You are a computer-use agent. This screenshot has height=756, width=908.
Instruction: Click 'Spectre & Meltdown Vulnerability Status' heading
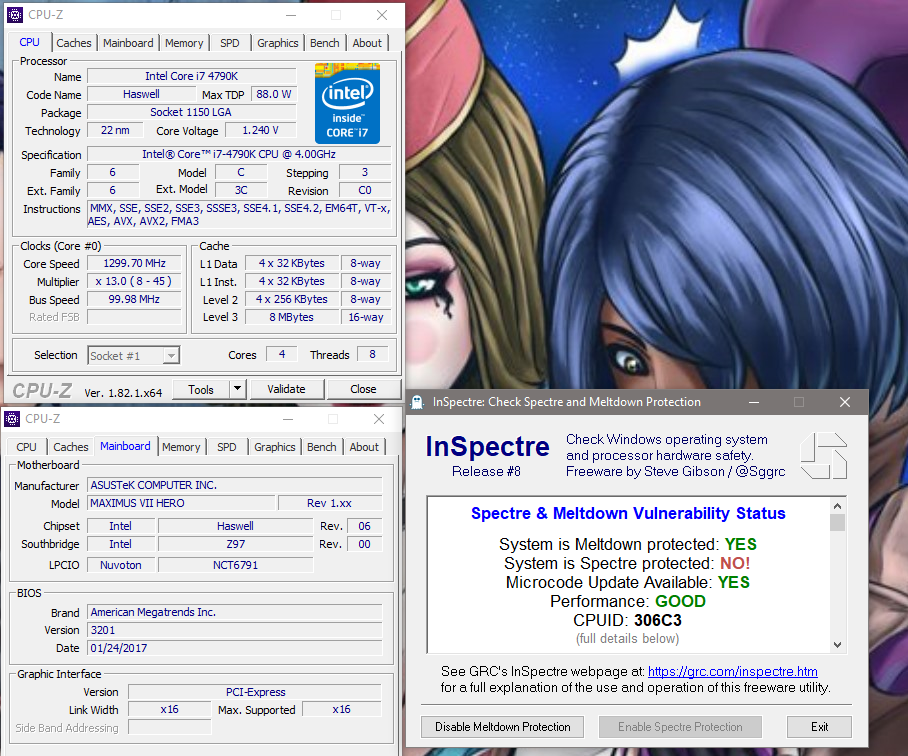628,513
